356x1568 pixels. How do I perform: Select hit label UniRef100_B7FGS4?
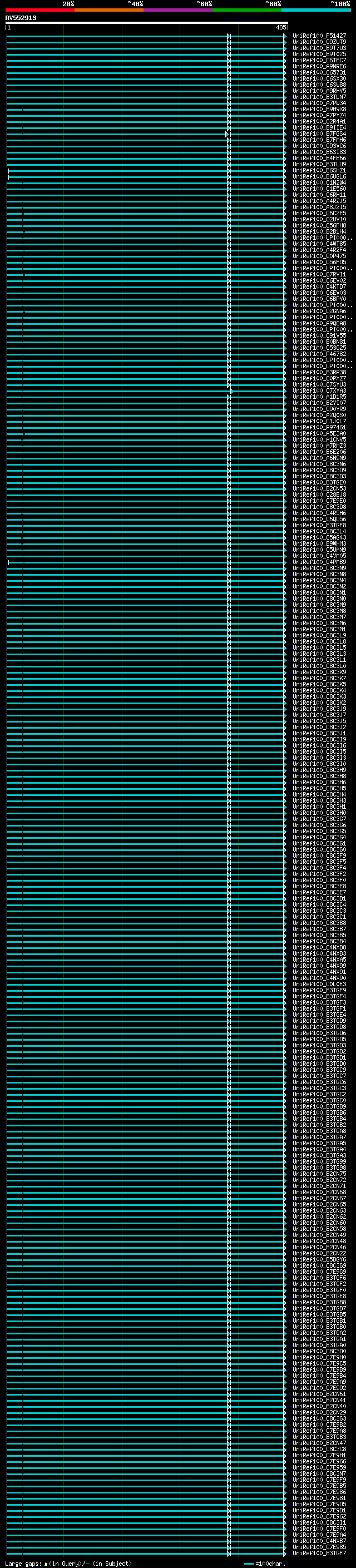pyautogui.click(x=319, y=134)
